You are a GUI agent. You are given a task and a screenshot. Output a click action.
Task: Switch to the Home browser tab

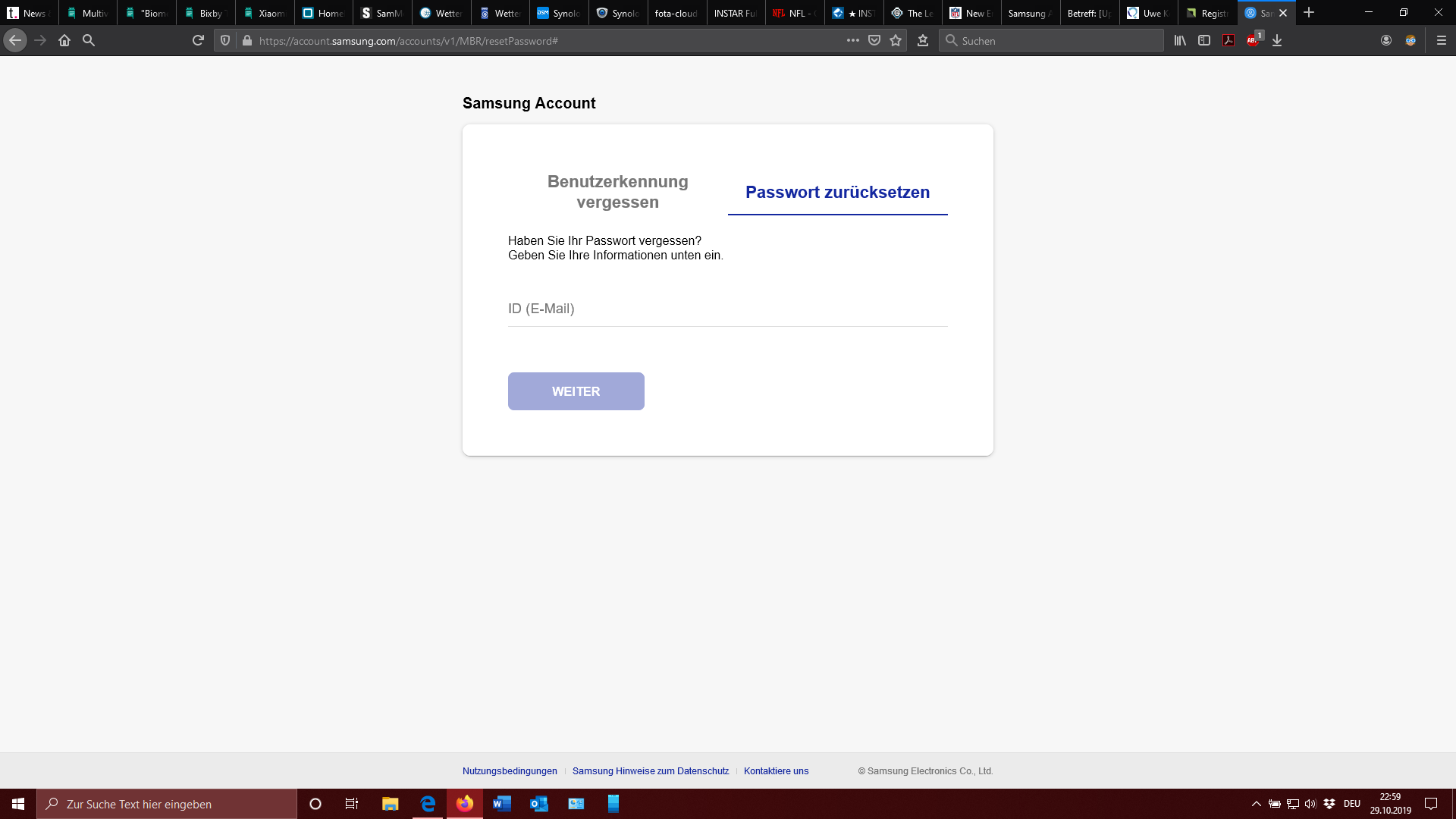[x=324, y=13]
